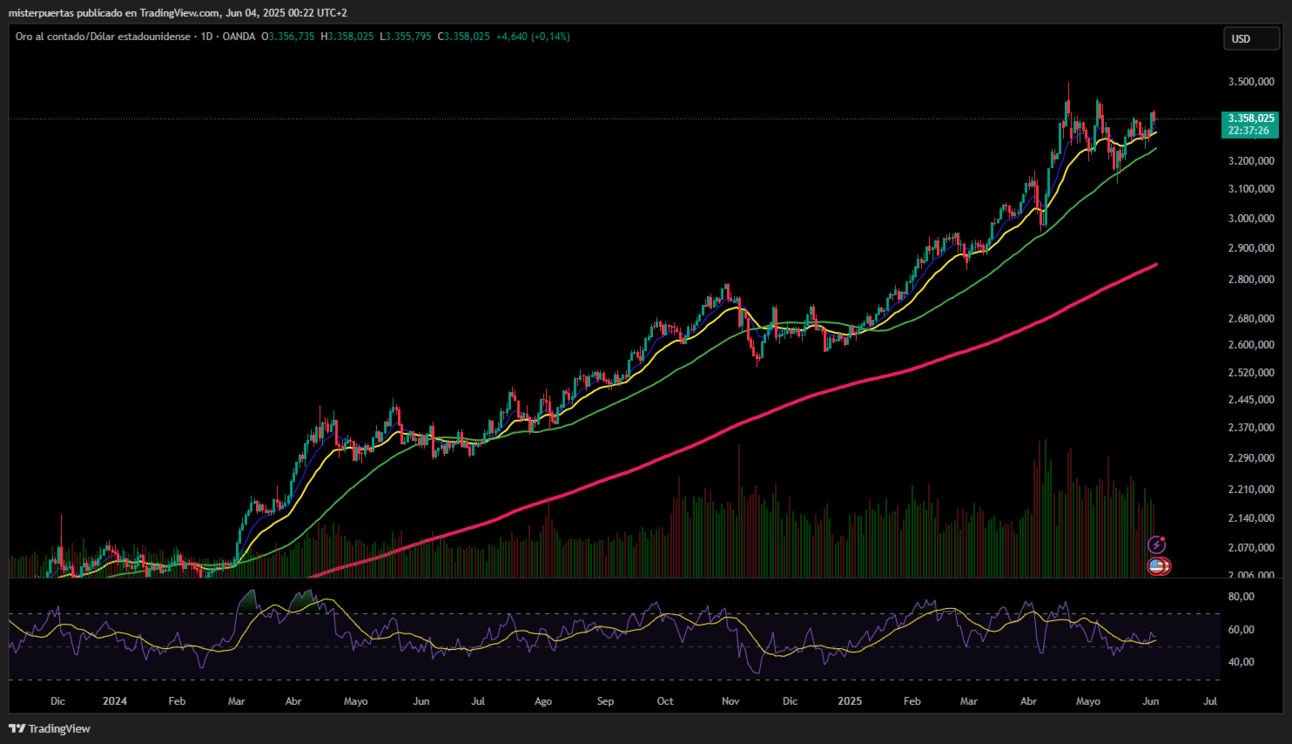Click the Jun label left of Jul 2024
Viewport: 1292px width, 744px height.
tap(422, 702)
